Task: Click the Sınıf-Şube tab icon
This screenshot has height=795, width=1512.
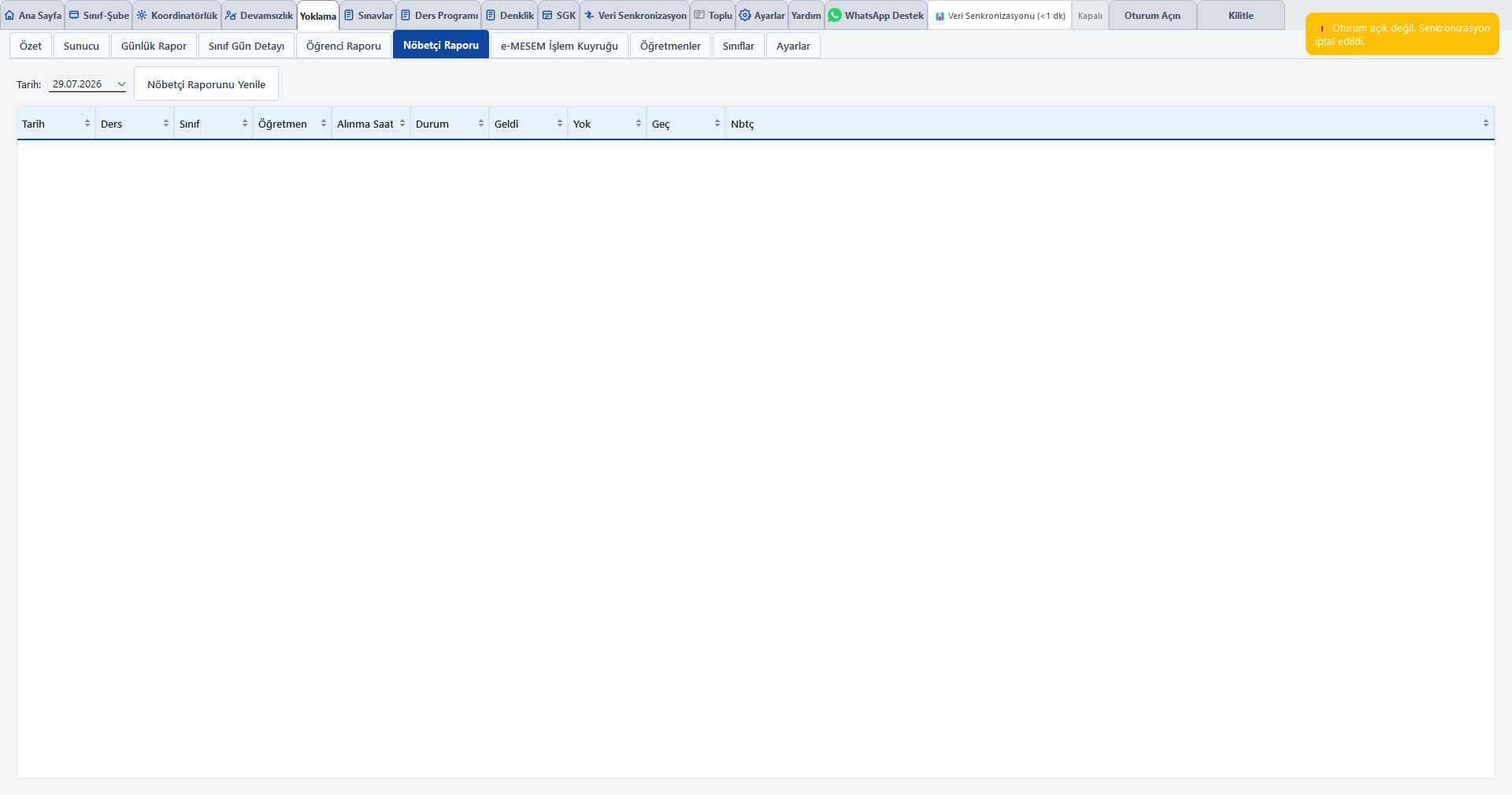Action: (x=74, y=15)
